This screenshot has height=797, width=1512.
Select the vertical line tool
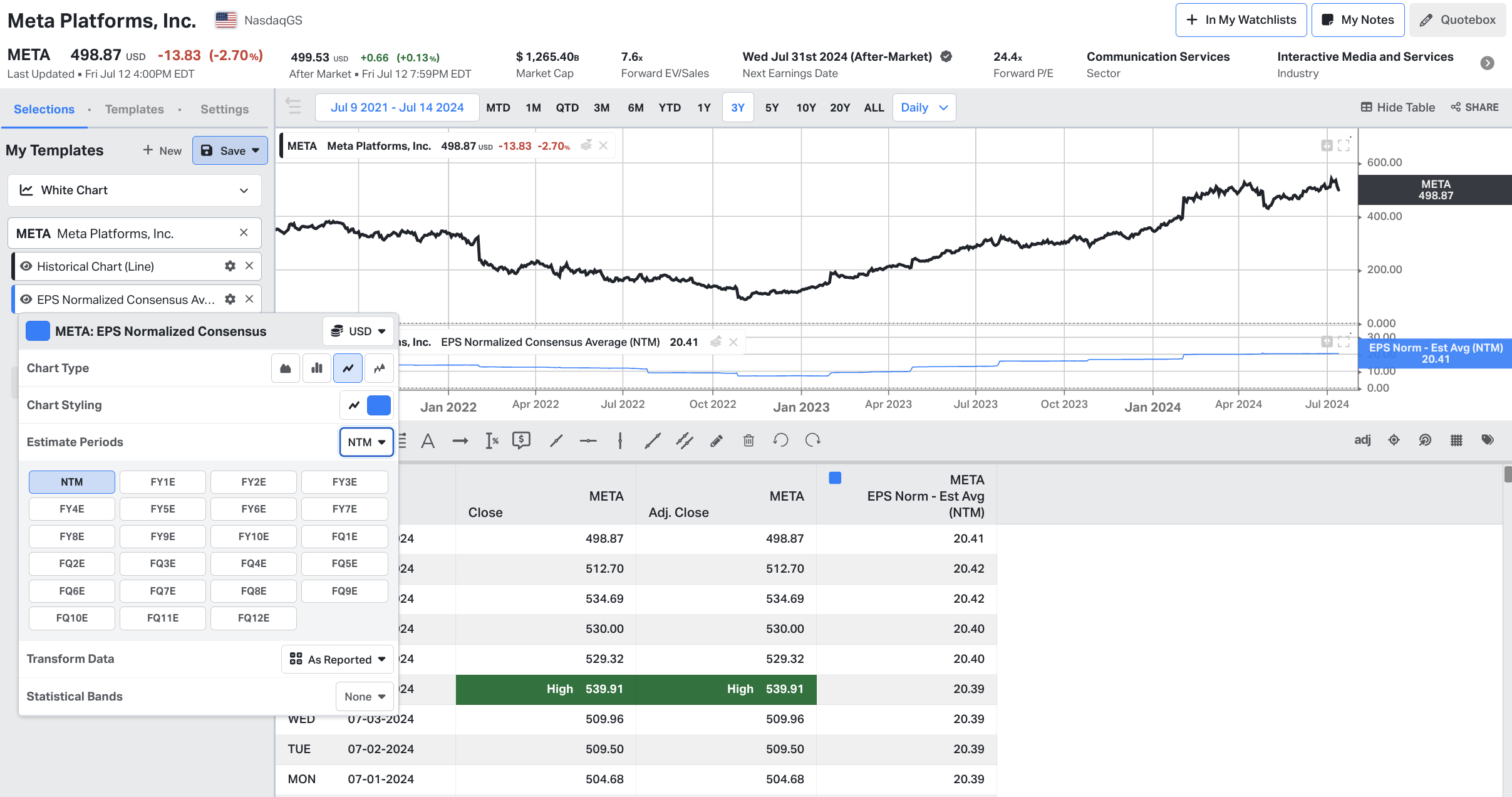[x=620, y=441]
